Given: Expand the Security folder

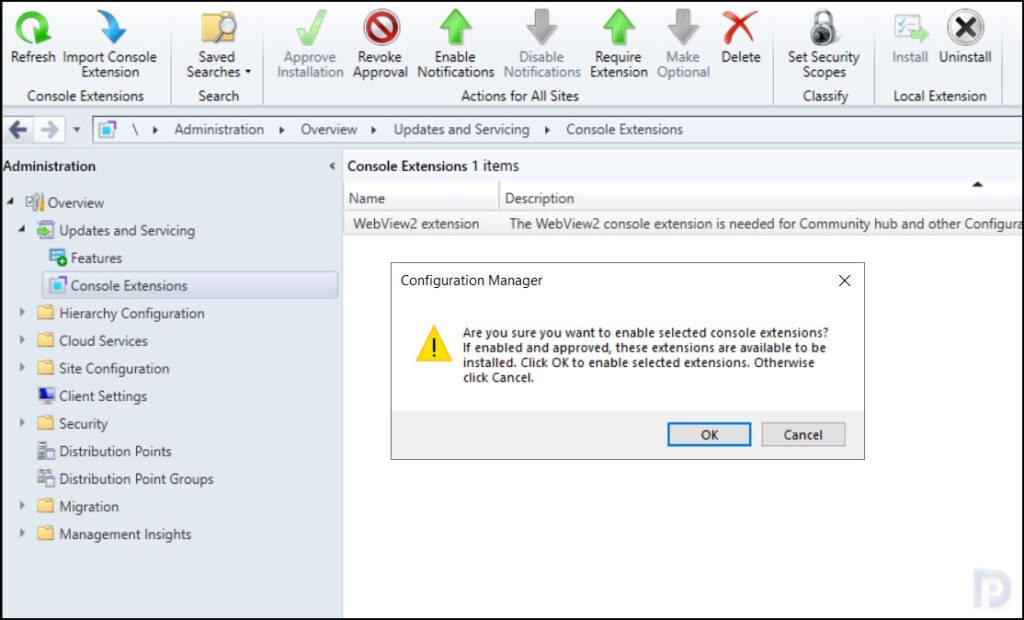Looking at the screenshot, I should (22, 423).
